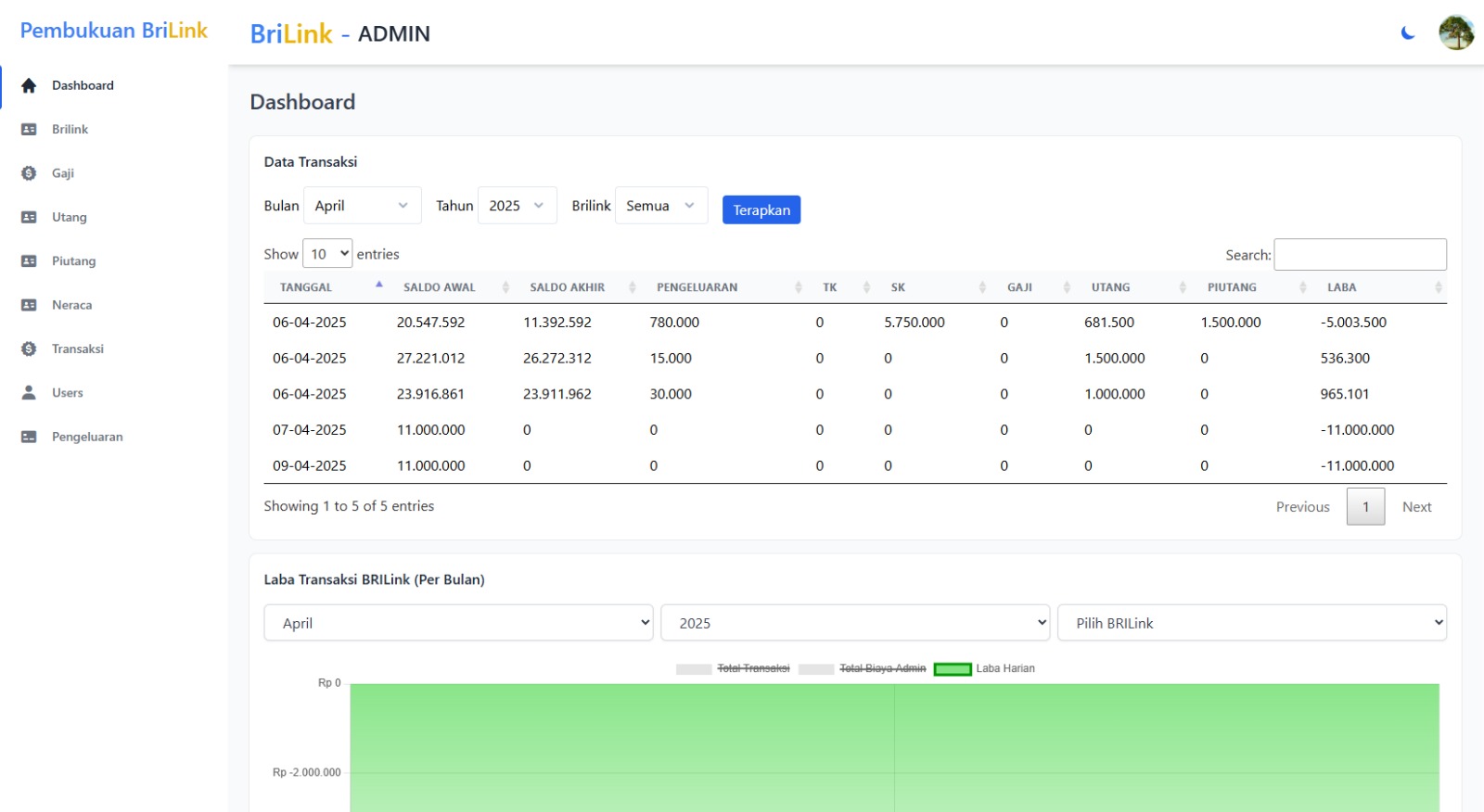Click the Terapkan filter button
This screenshot has height=812, width=1484.
pos(761,209)
